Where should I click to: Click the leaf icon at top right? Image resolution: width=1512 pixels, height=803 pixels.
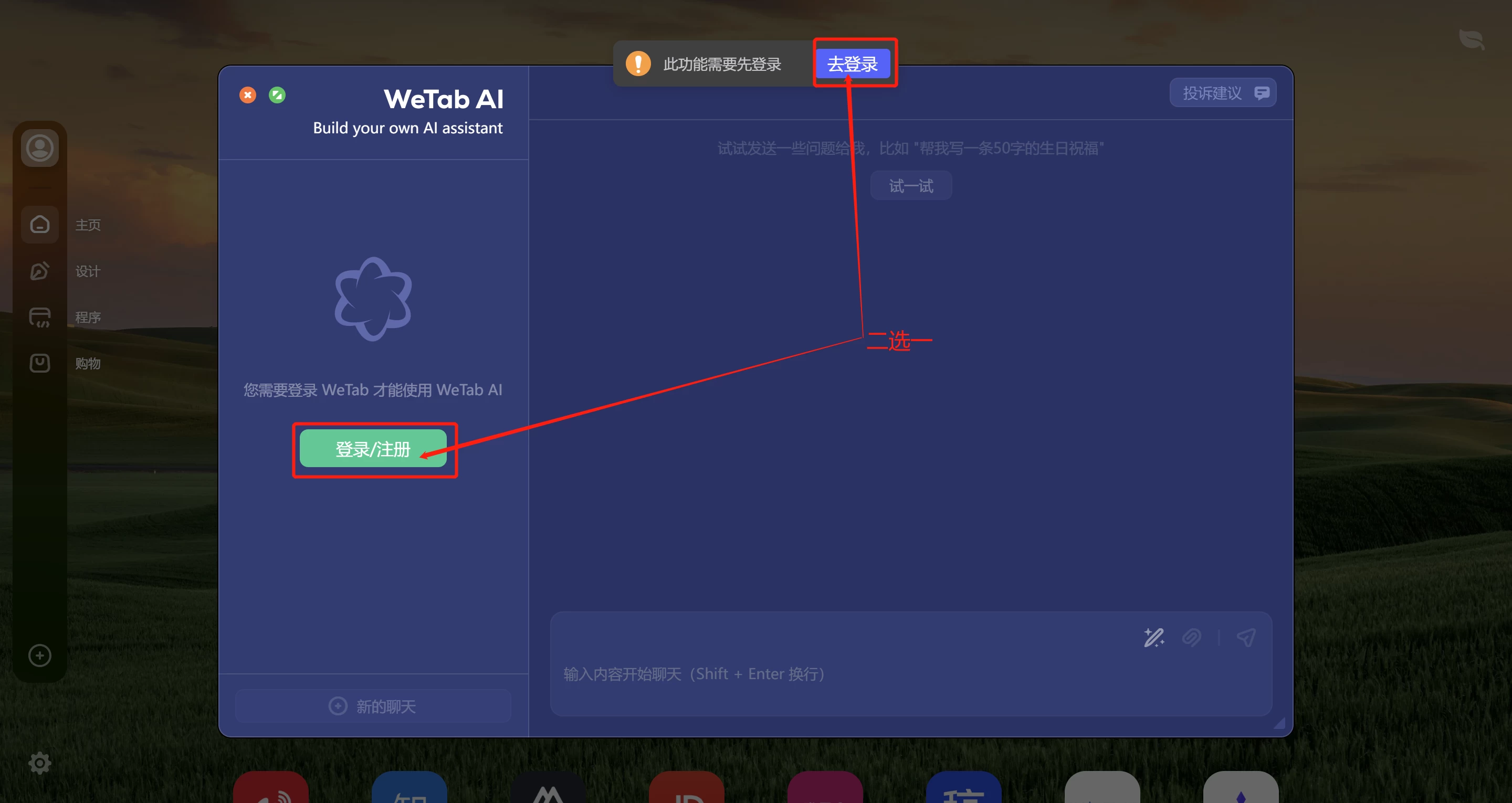point(1472,40)
